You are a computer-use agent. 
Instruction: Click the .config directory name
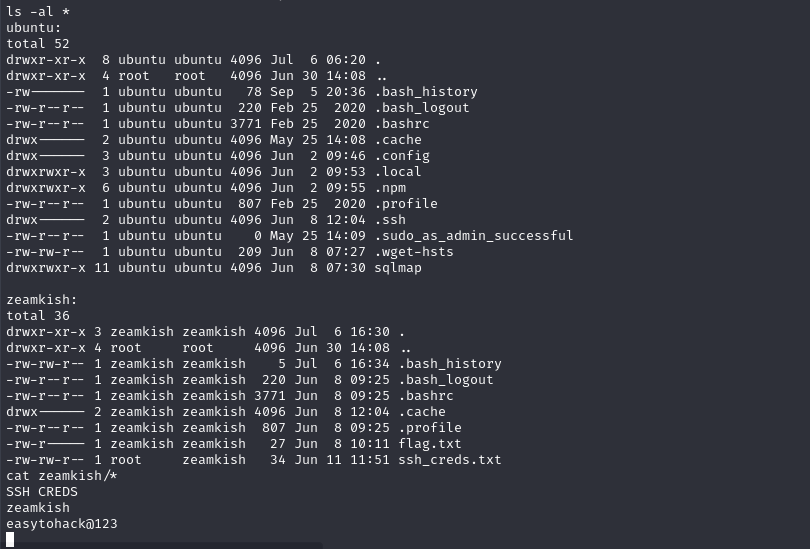click(x=402, y=155)
